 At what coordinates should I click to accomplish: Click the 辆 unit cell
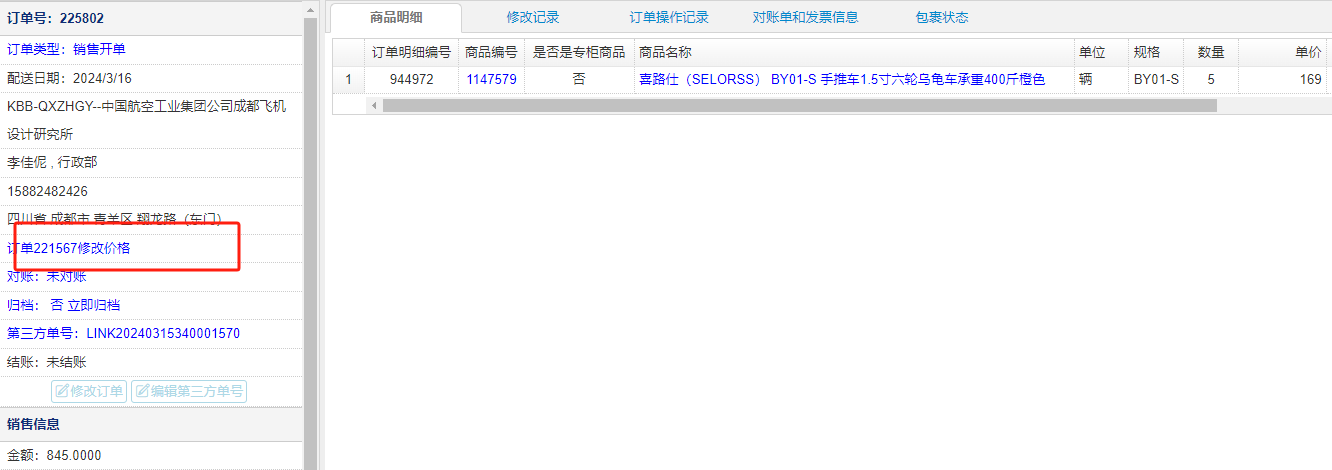pos(1100,79)
